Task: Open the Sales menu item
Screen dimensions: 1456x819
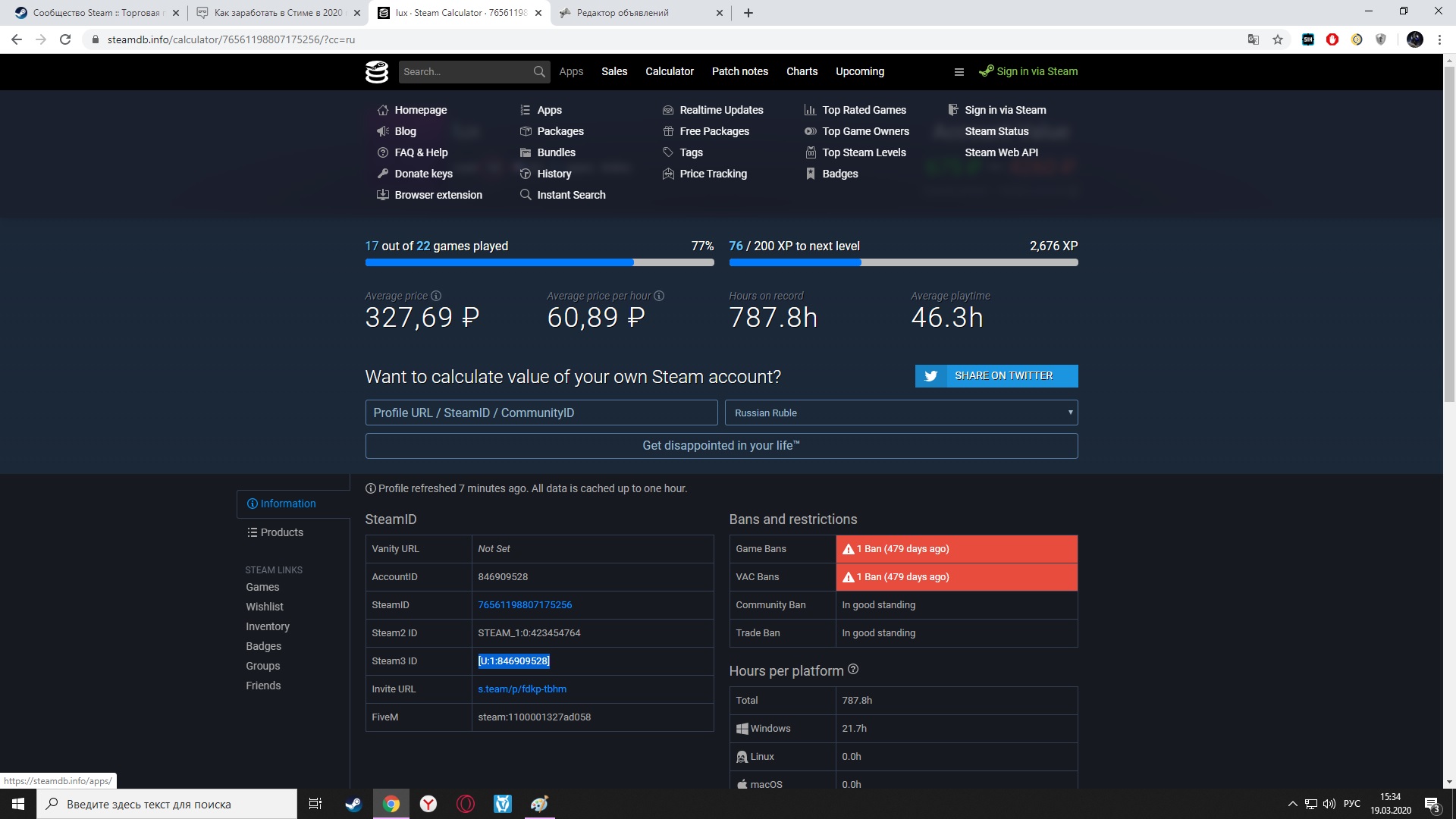Action: 614,71
